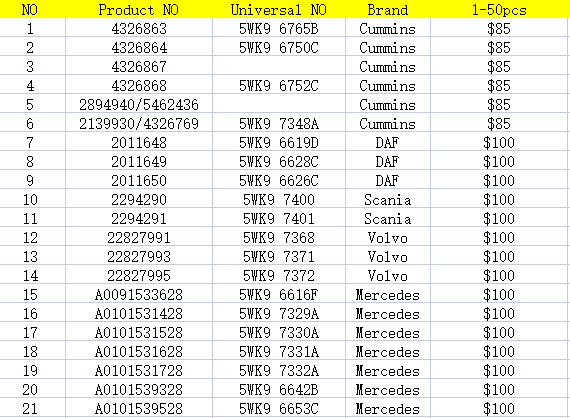Click the $85 price in row 3
The width and height of the screenshot is (570, 418).
(499, 67)
